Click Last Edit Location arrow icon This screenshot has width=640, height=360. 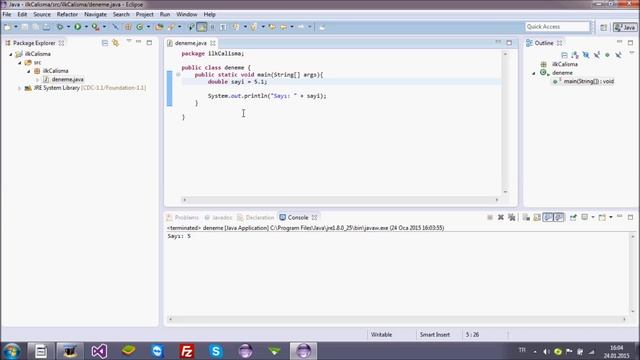click(x=272, y=27)
